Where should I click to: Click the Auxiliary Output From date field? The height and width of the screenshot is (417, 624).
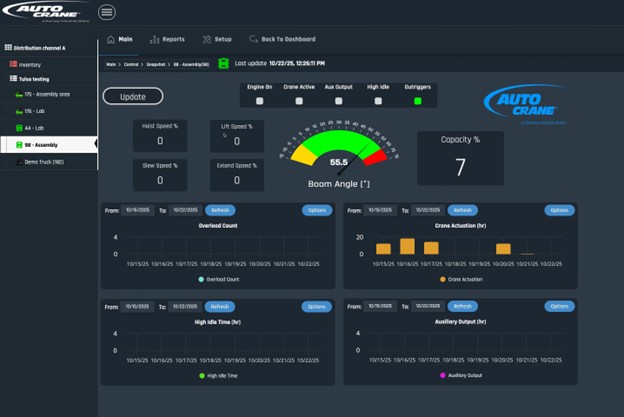[x=380, y=306]
